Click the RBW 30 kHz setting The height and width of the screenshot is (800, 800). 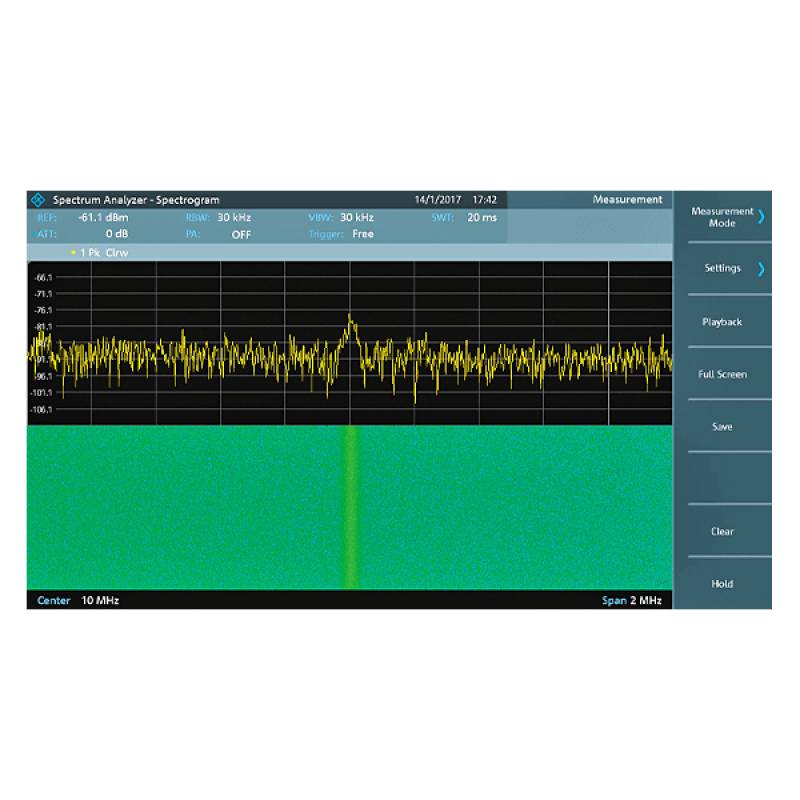point(233,217)
